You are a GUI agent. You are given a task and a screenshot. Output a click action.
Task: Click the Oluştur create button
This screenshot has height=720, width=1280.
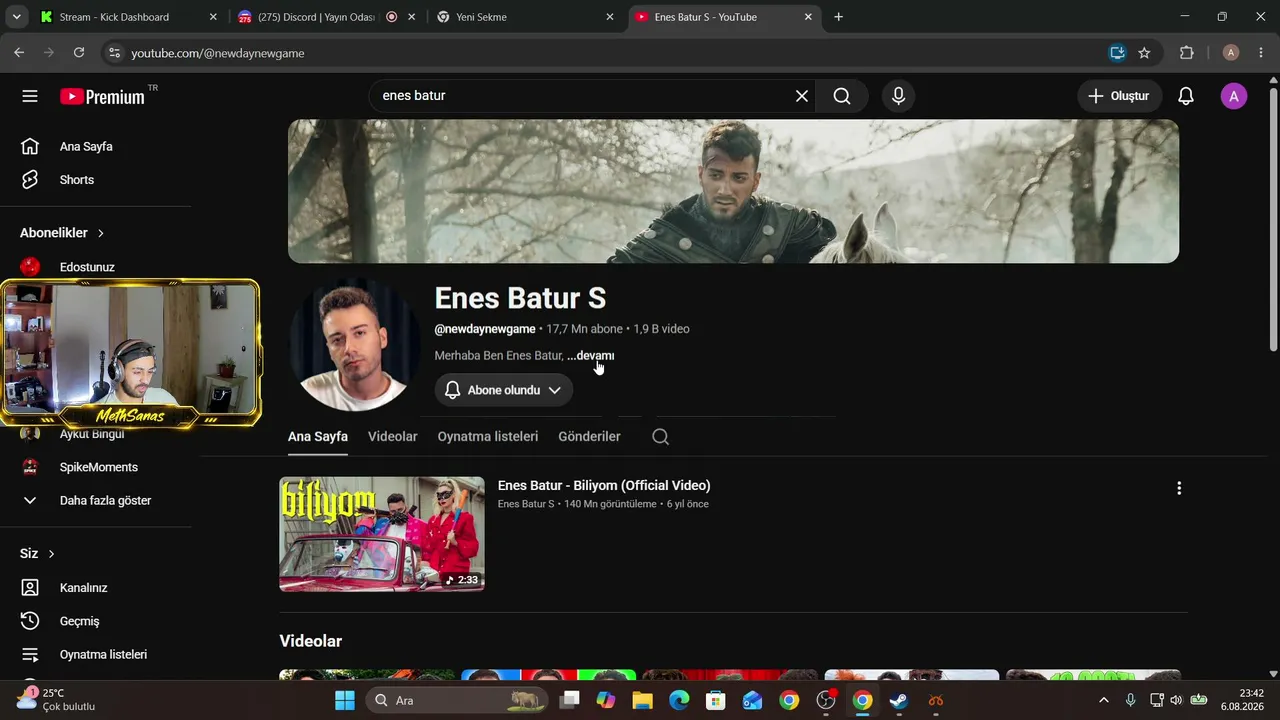coord(1119,96)
